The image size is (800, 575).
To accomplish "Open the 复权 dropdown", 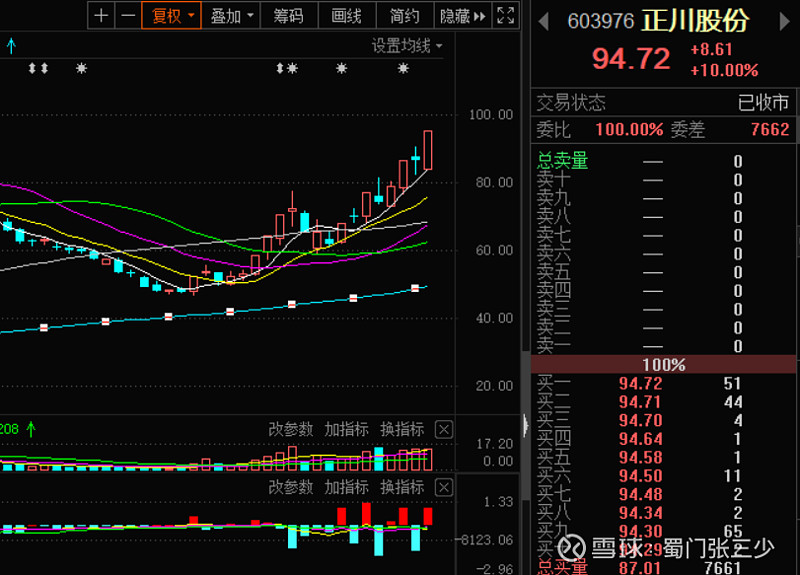I will [171, 15].
